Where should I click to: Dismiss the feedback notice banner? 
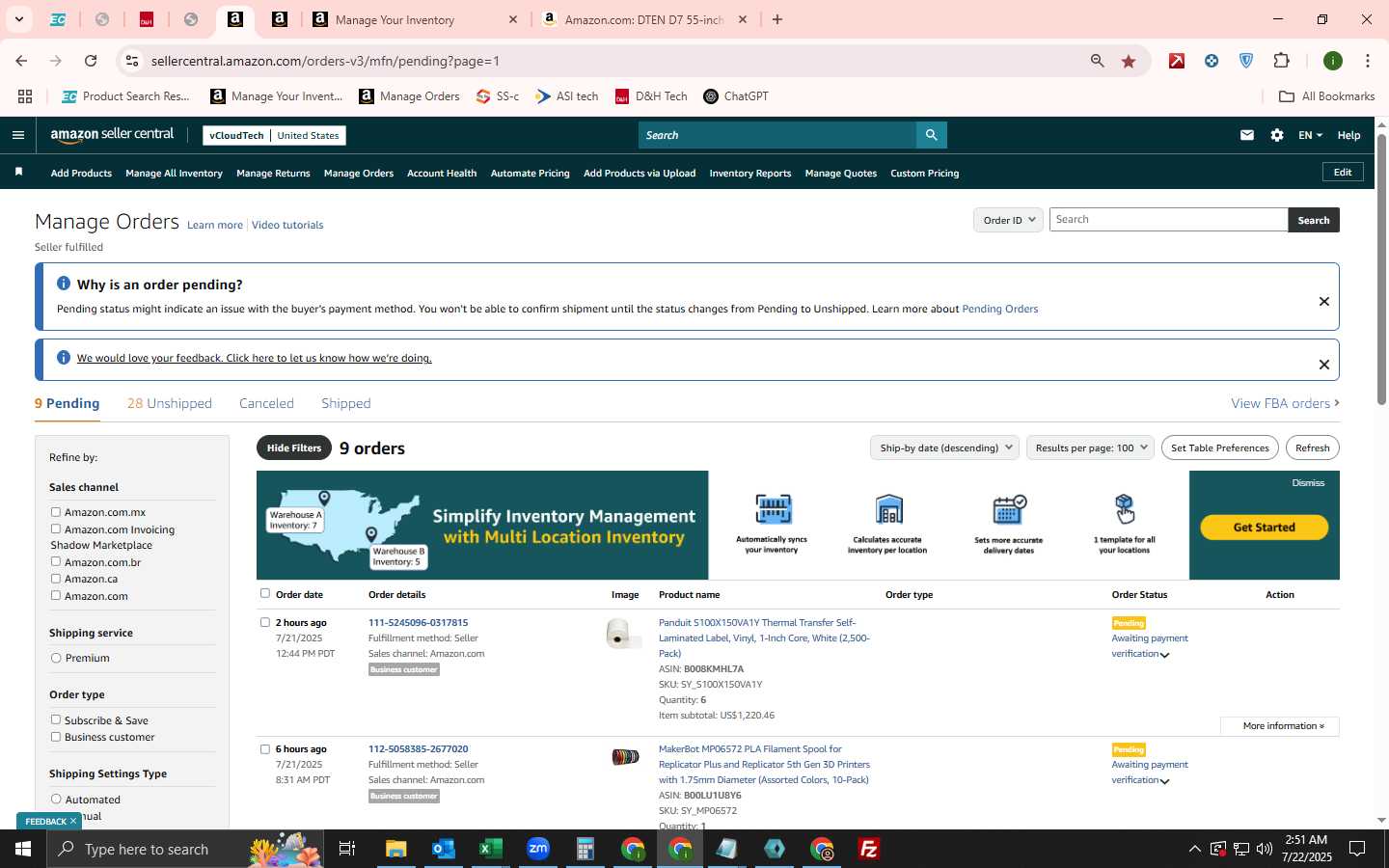(x=1324, y=365)
